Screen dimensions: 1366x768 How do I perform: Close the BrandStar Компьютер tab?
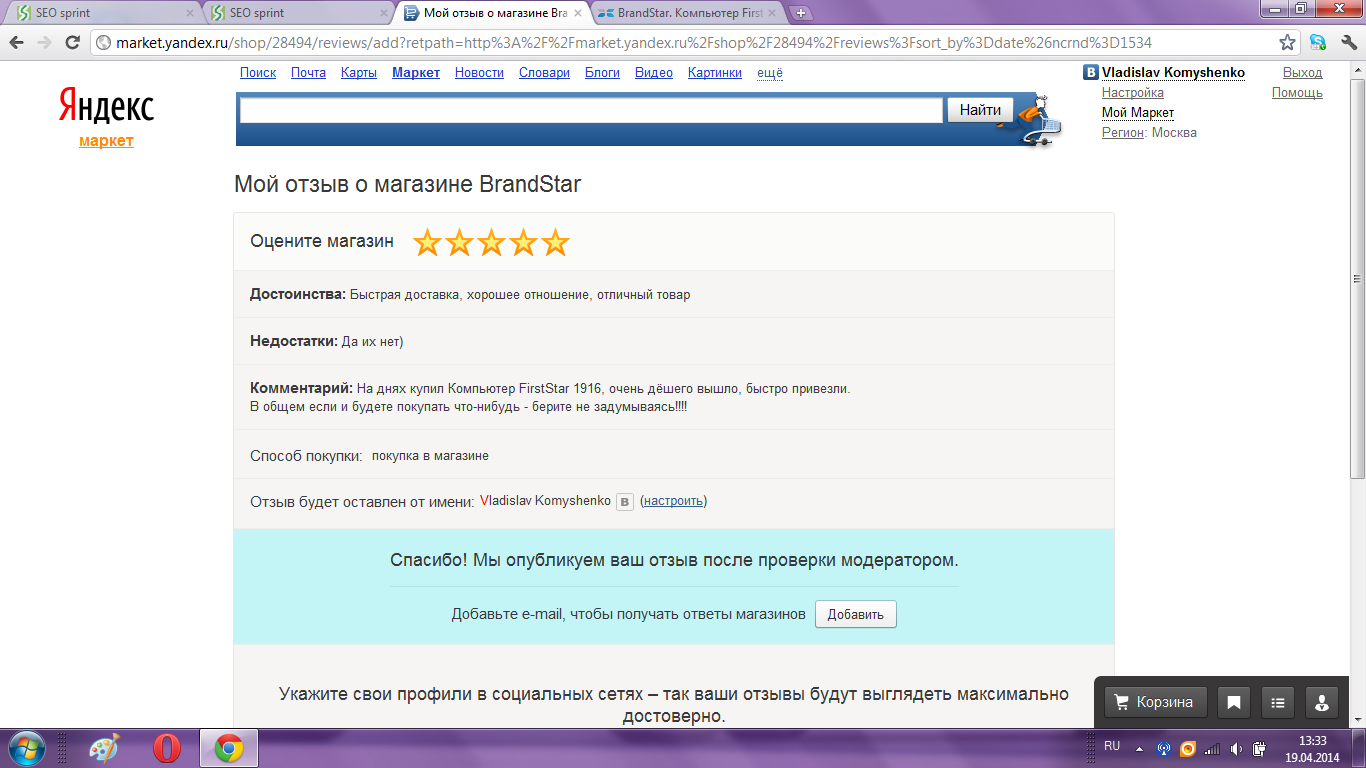(773, 13)
